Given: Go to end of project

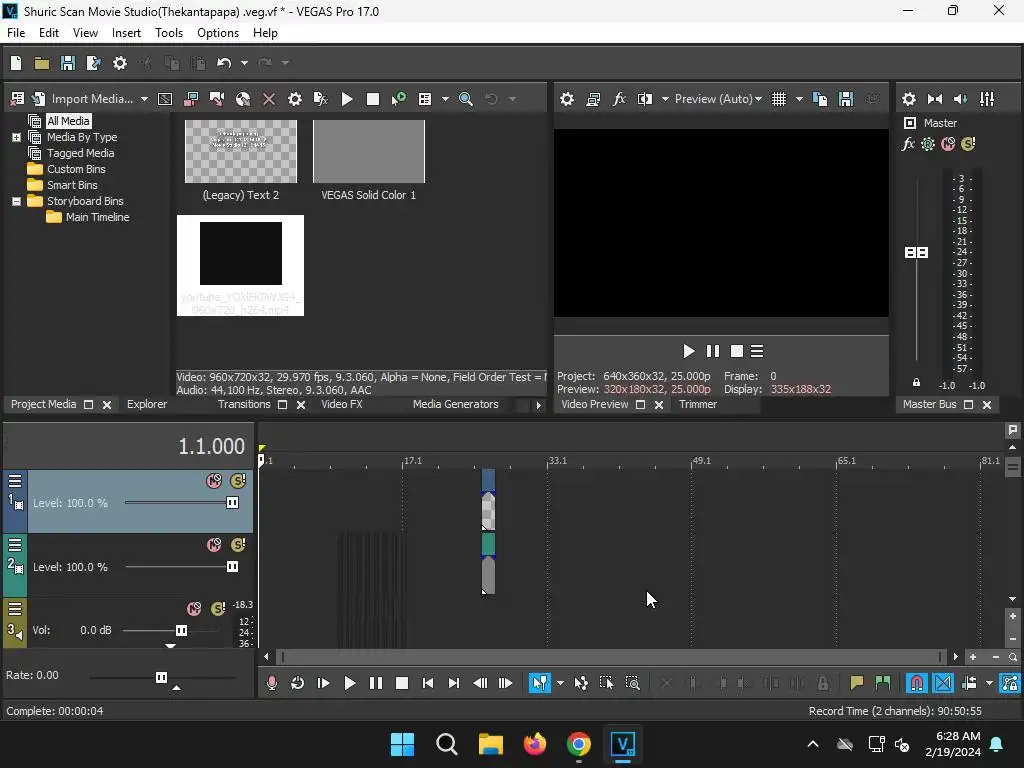Looking at the screenshot, I should pos(454,683).
